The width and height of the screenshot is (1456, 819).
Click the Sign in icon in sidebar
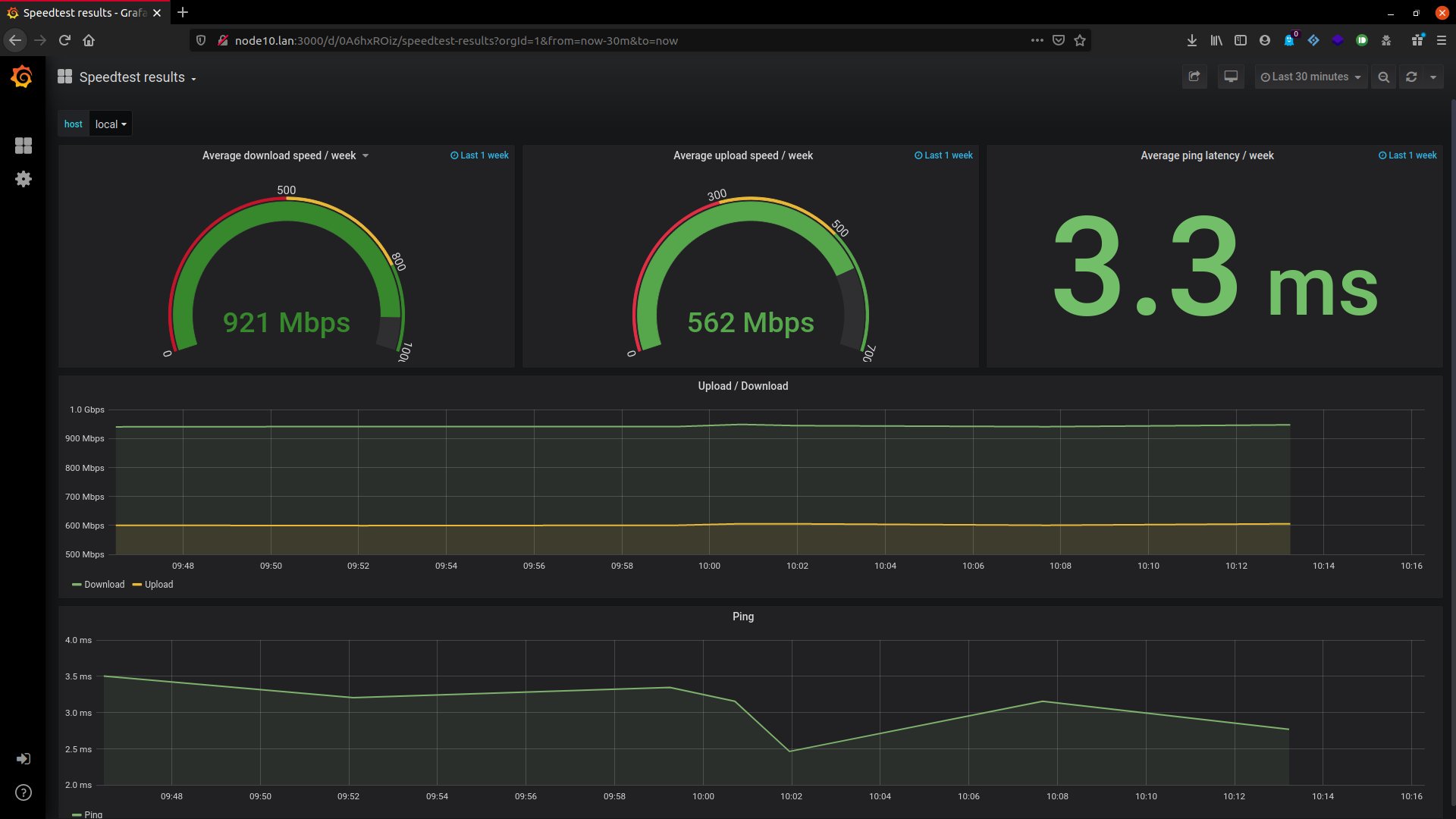coord(24,759)
